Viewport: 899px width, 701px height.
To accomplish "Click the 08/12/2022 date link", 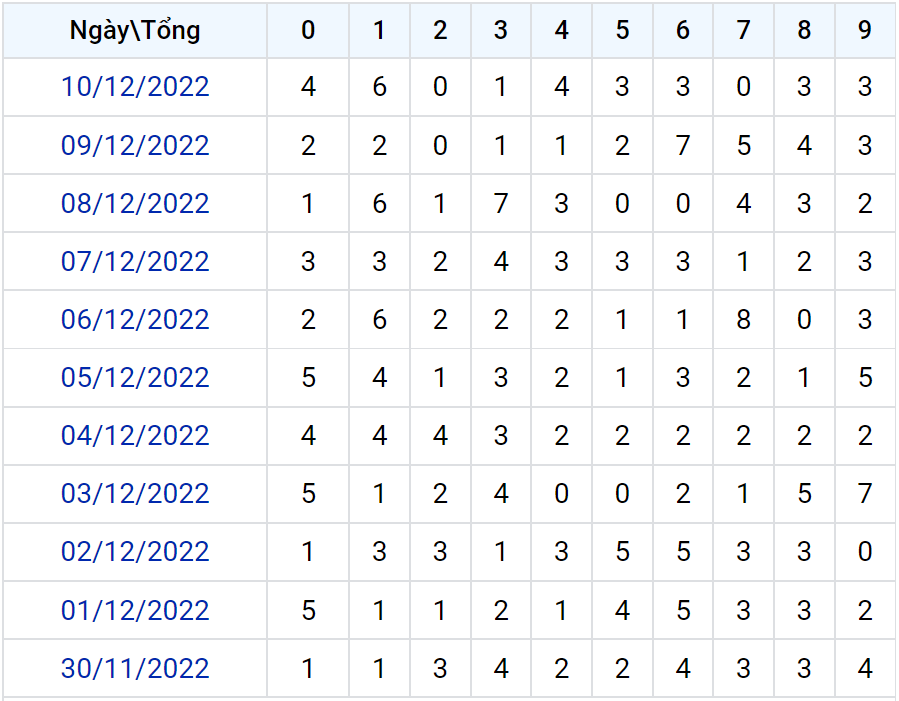I will 135,204.
